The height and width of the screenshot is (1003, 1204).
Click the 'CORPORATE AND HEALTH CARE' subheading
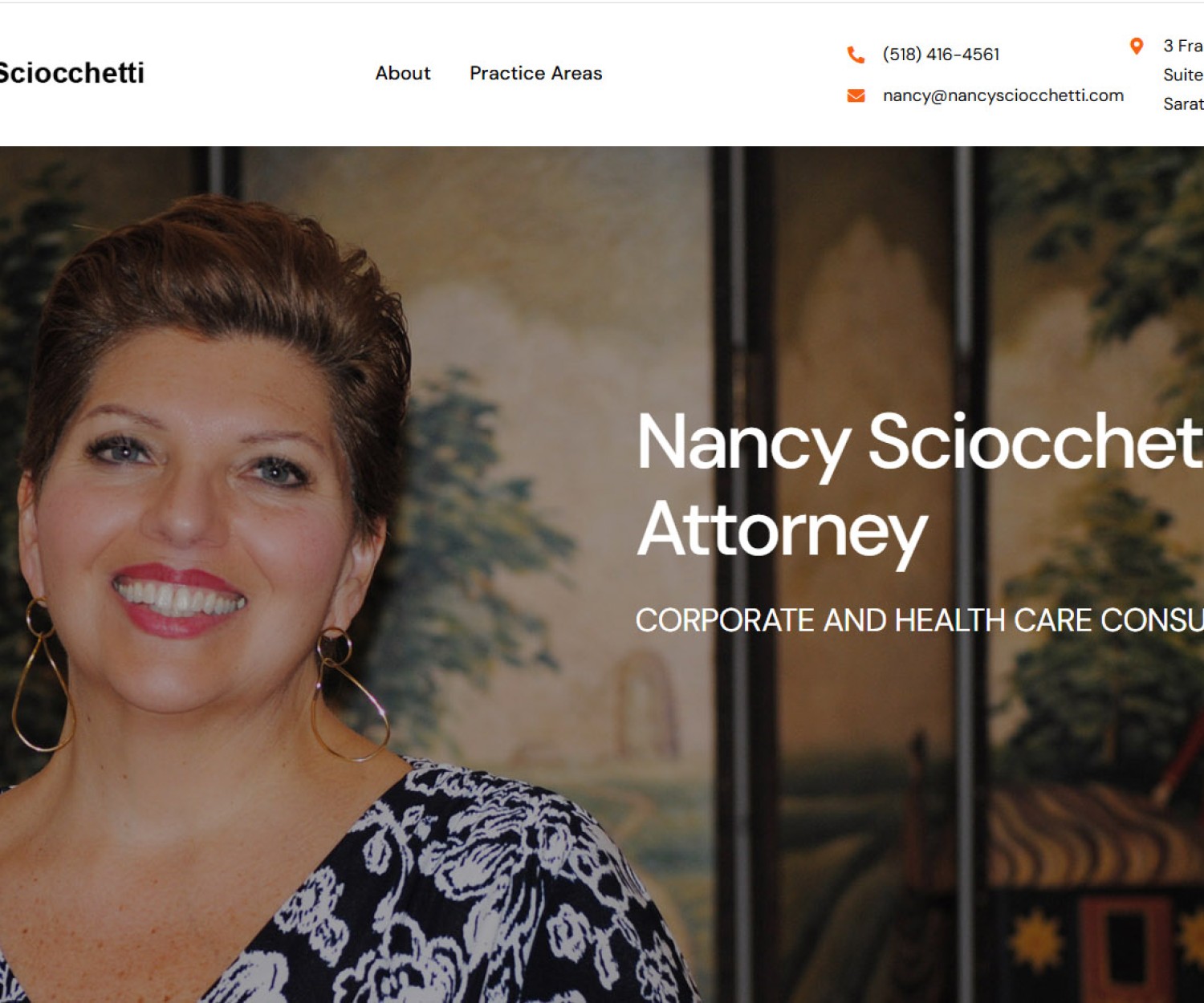(x=864, y=620)
